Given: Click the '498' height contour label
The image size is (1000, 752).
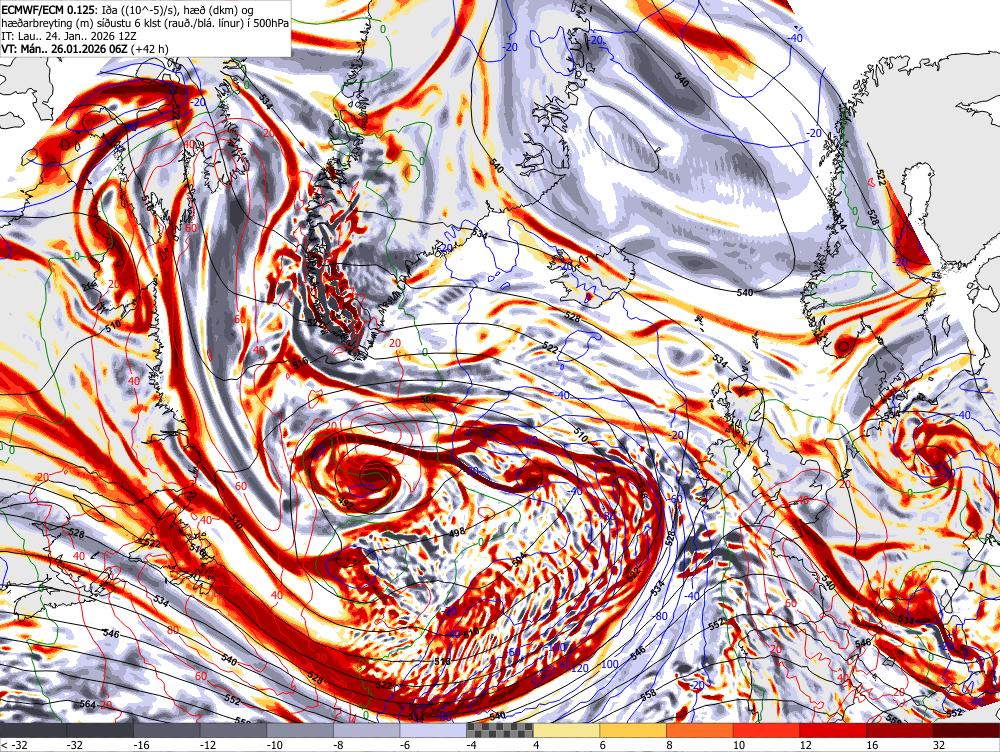Looking at the screenshot, I should click(x=457, y=532).
